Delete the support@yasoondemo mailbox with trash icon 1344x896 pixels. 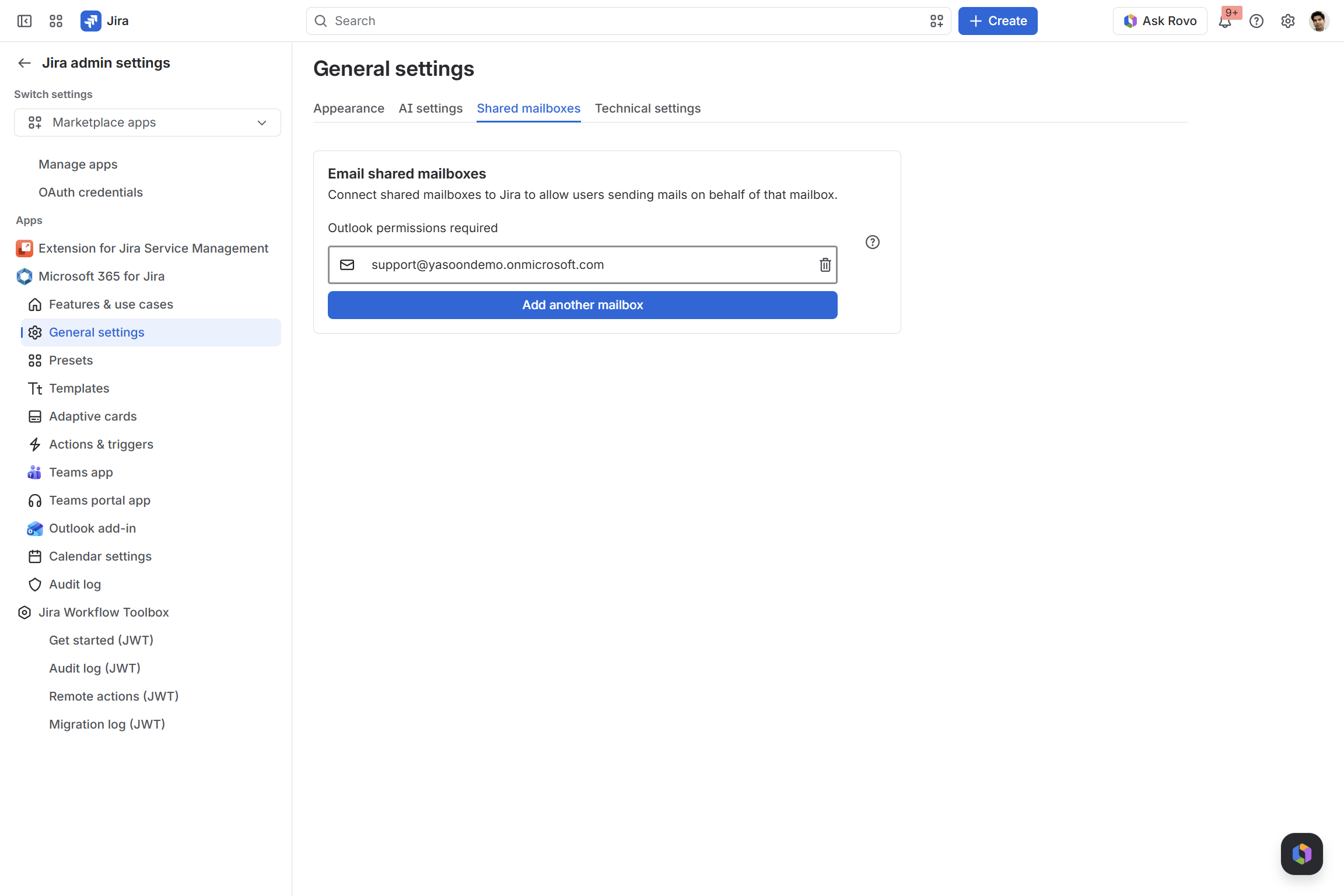825,265
